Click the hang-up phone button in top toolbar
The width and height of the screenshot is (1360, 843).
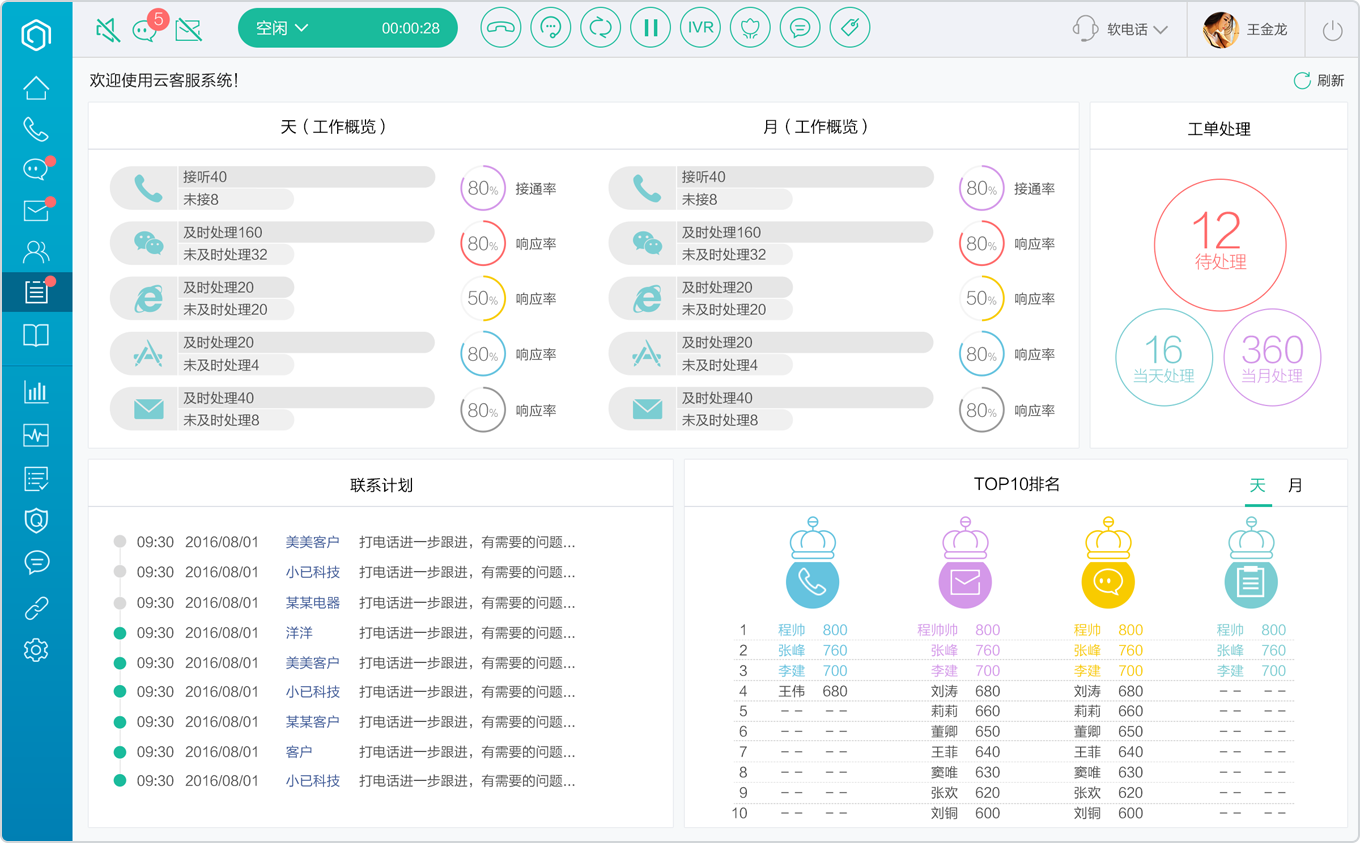[x=500, y=28]
